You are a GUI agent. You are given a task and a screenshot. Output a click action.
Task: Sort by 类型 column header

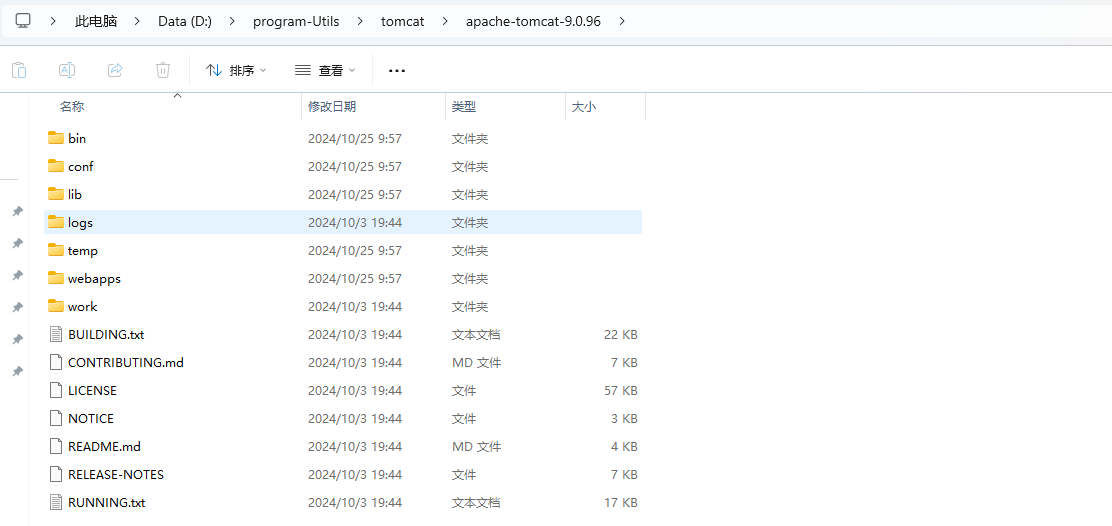click(x=464, y=106)
